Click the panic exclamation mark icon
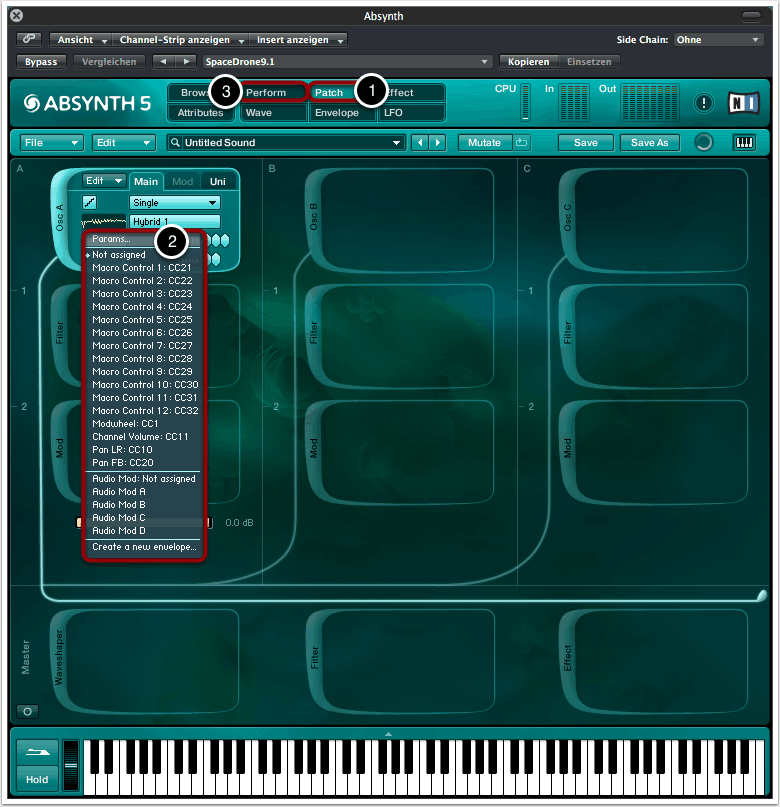Screen dimensions: 780x807 pos(703,103)
